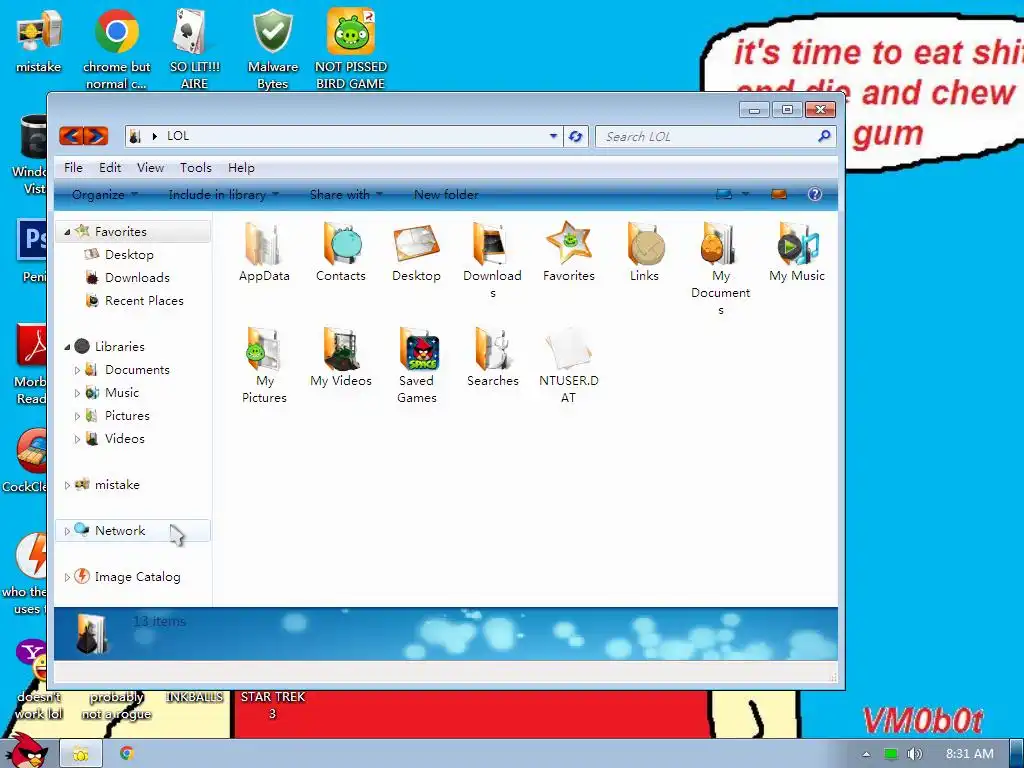Select the Favorites star folder icon
The width and height of the screenshot is (1024, 768).
point(568,252)
